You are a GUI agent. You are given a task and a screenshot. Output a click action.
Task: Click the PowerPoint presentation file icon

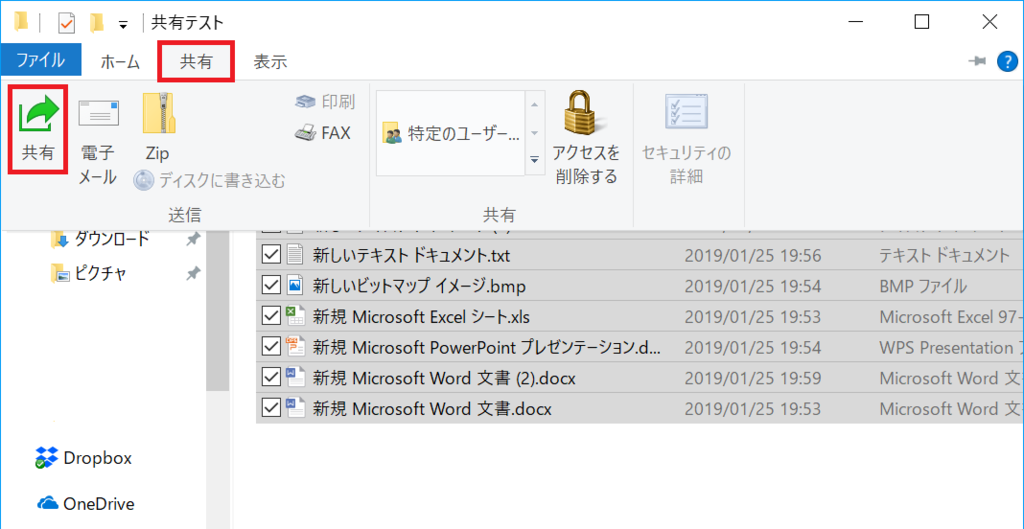pyautogui.click(x=295, y=347)
